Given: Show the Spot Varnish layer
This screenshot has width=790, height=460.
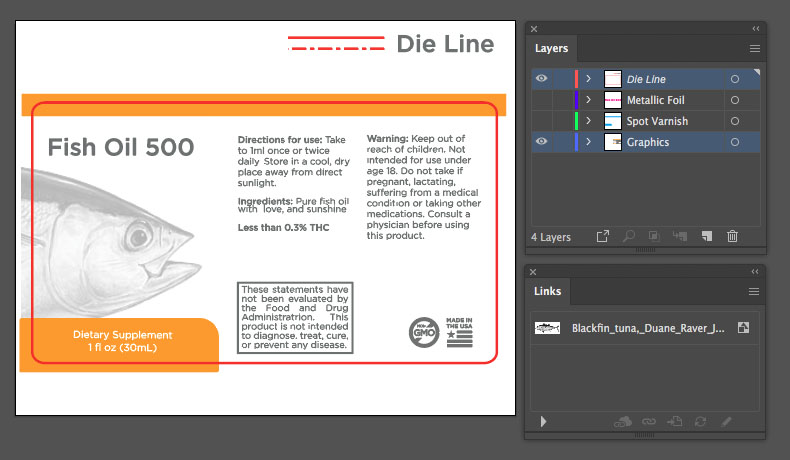Looking at the screenshot, I should click(x=542, y=121).
